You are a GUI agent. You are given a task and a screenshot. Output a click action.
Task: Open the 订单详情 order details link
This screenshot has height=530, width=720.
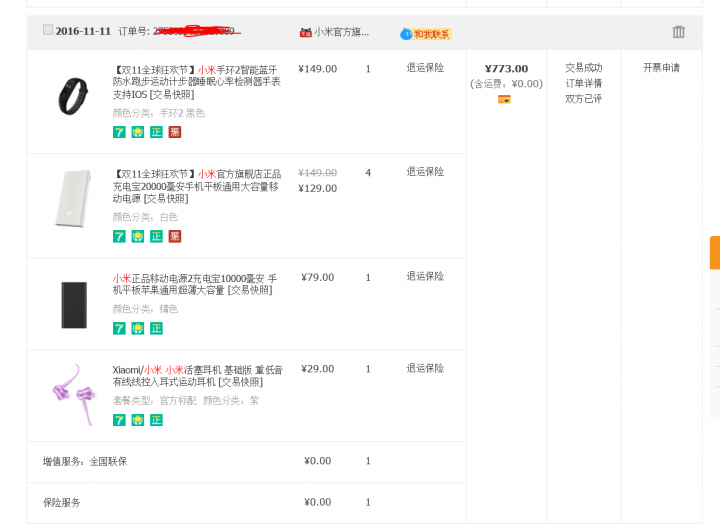pyautogui.click(x=584, y=83)
